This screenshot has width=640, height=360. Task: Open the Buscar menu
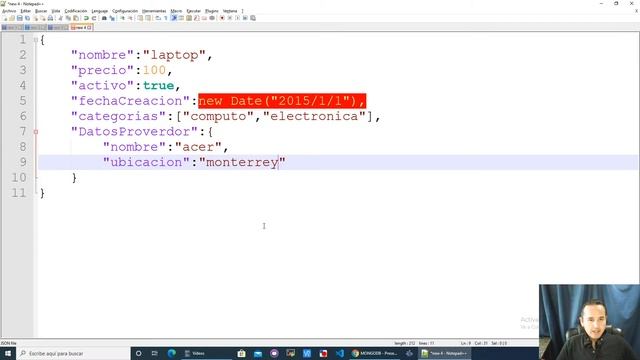coord(41,11)
